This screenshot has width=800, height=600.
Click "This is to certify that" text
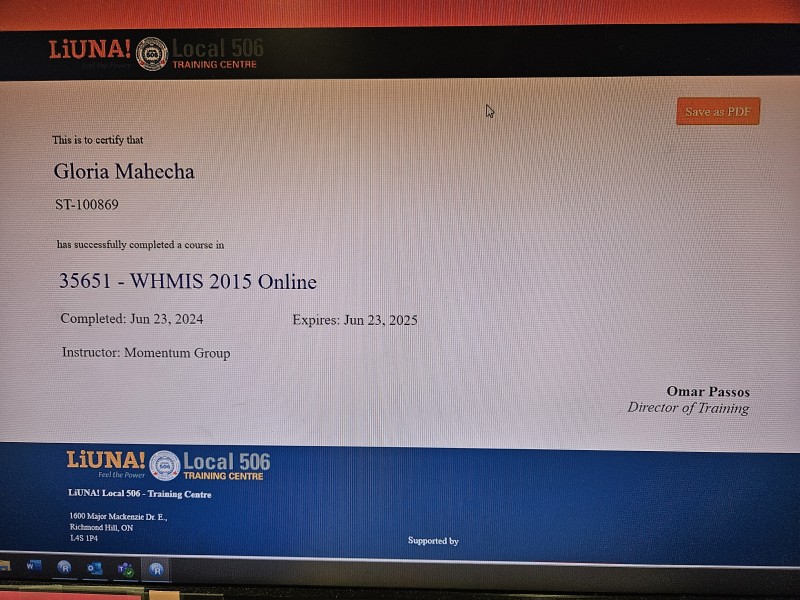97,140
